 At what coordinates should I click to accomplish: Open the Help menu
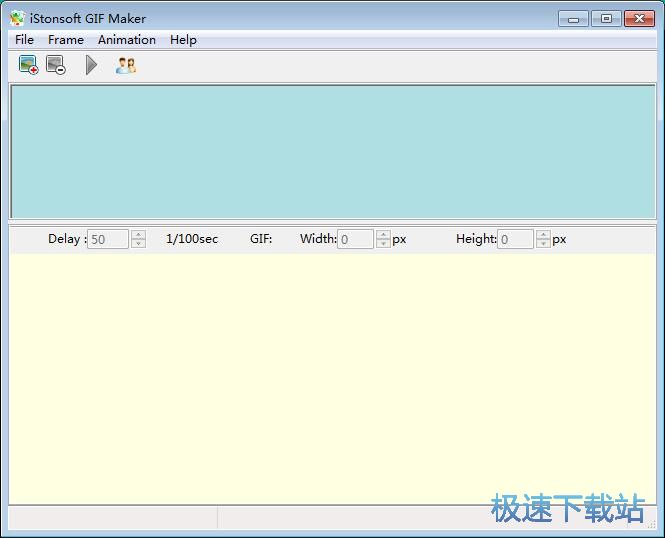pyautogui.click(x=183, y=40)
